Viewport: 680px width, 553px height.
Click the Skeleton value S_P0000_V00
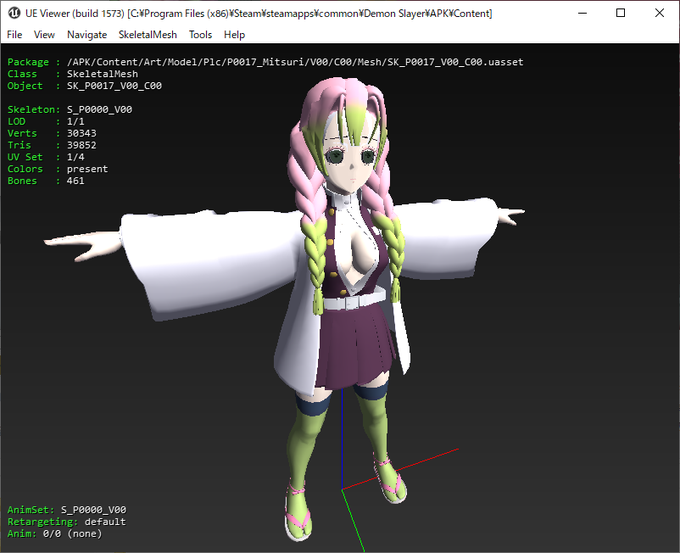point(99,109)
